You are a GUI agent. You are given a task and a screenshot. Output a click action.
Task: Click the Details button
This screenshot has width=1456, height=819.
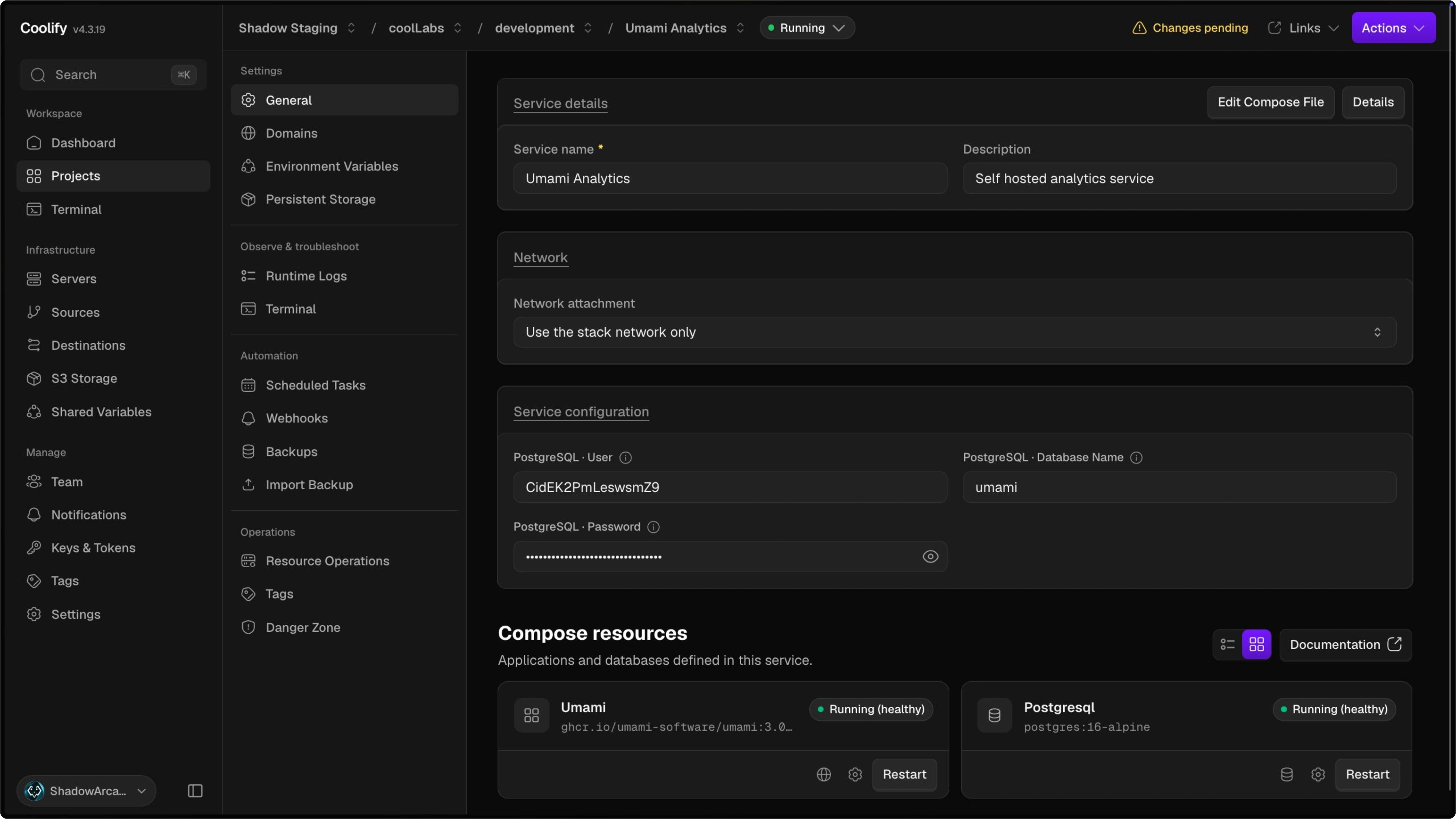1373,102
